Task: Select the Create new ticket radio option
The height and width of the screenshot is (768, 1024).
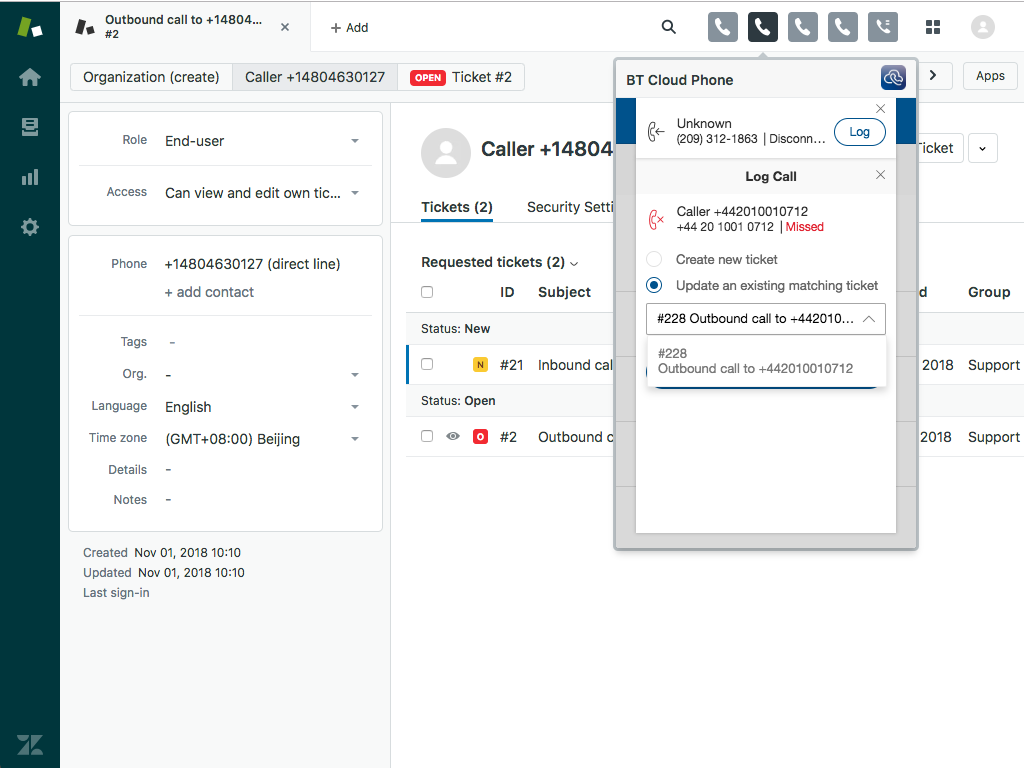Action: [654, 259]
